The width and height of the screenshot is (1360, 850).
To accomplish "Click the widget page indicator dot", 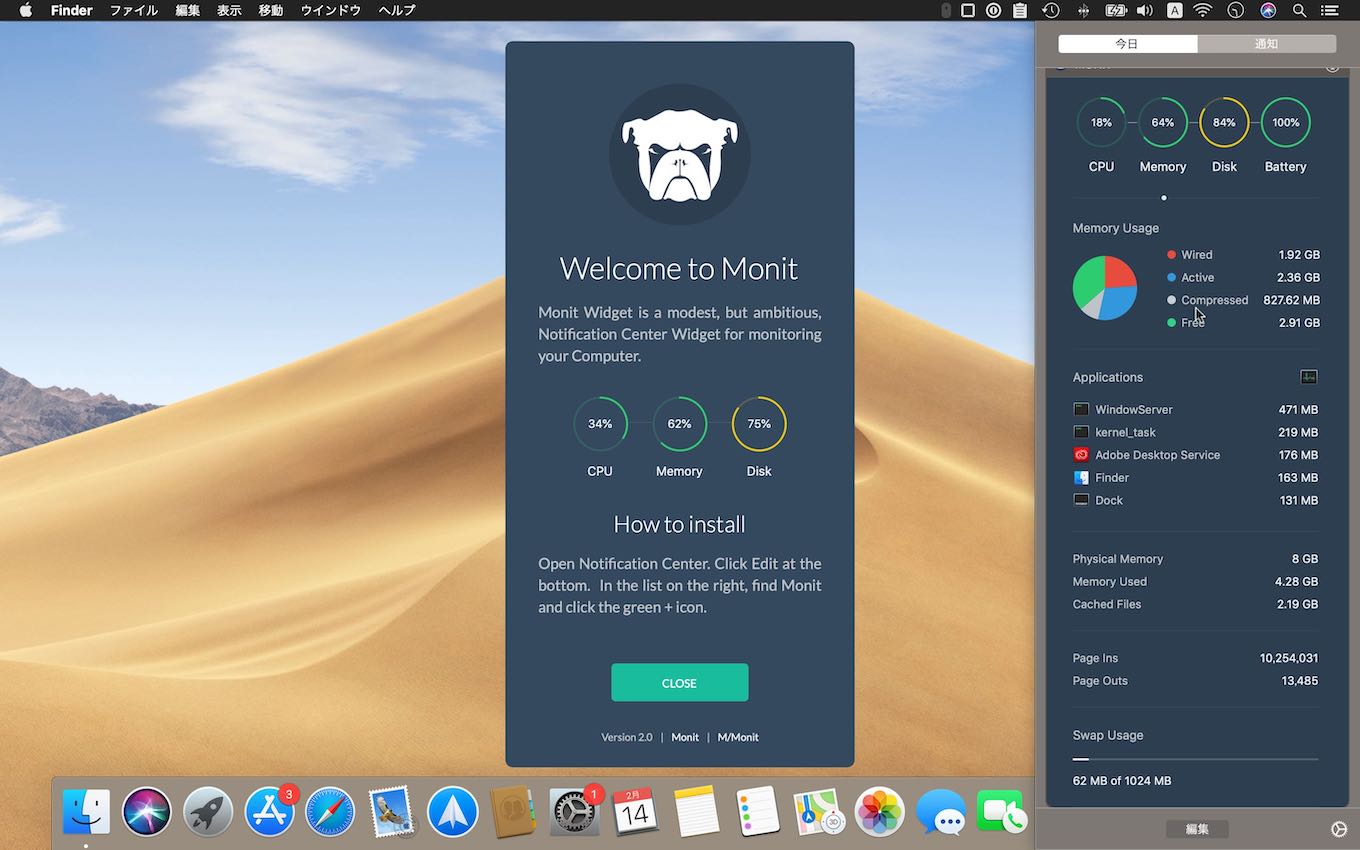I will [1164, 198].
